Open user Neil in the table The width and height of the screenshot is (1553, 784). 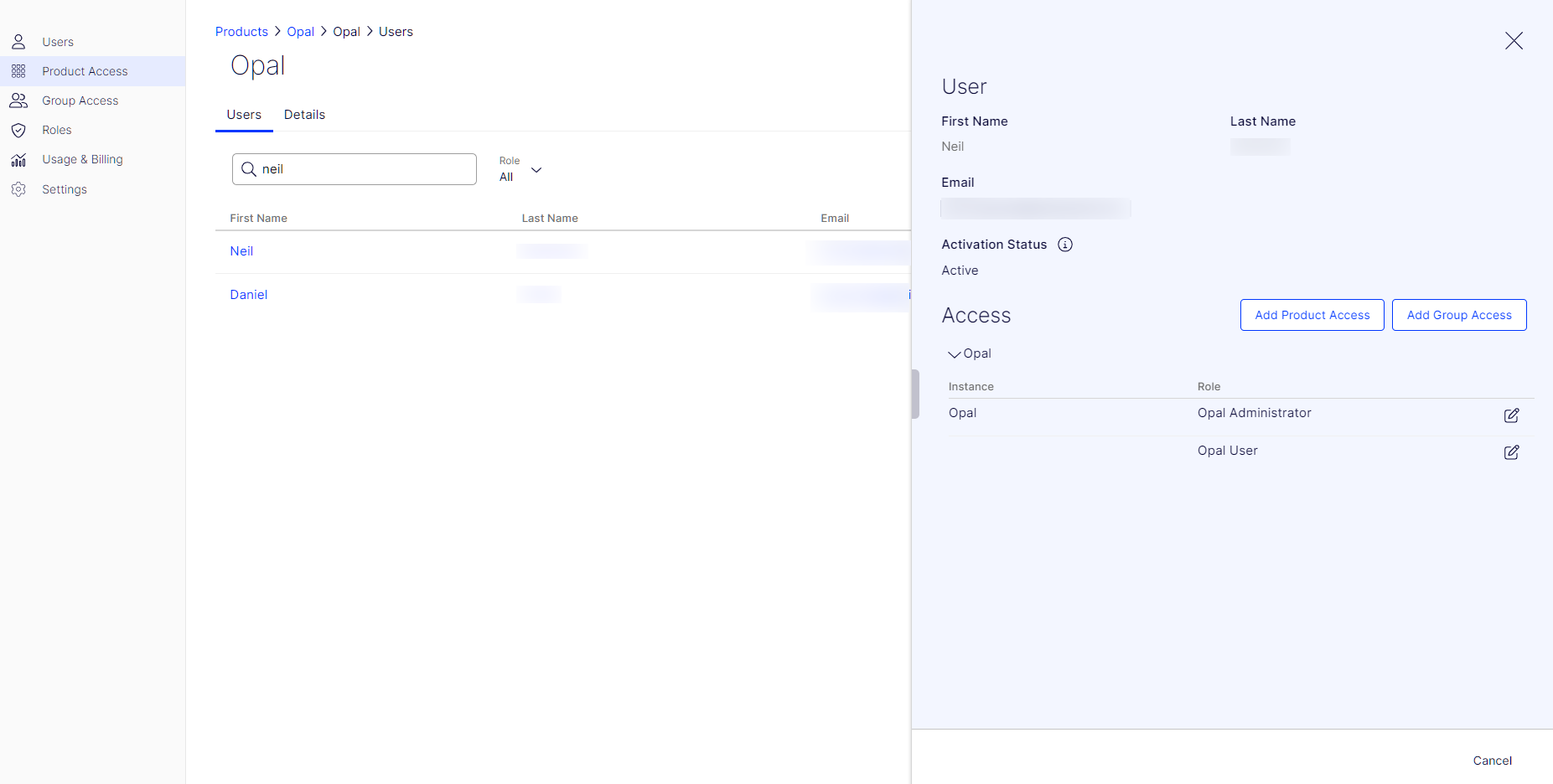(x=241, y=251)
